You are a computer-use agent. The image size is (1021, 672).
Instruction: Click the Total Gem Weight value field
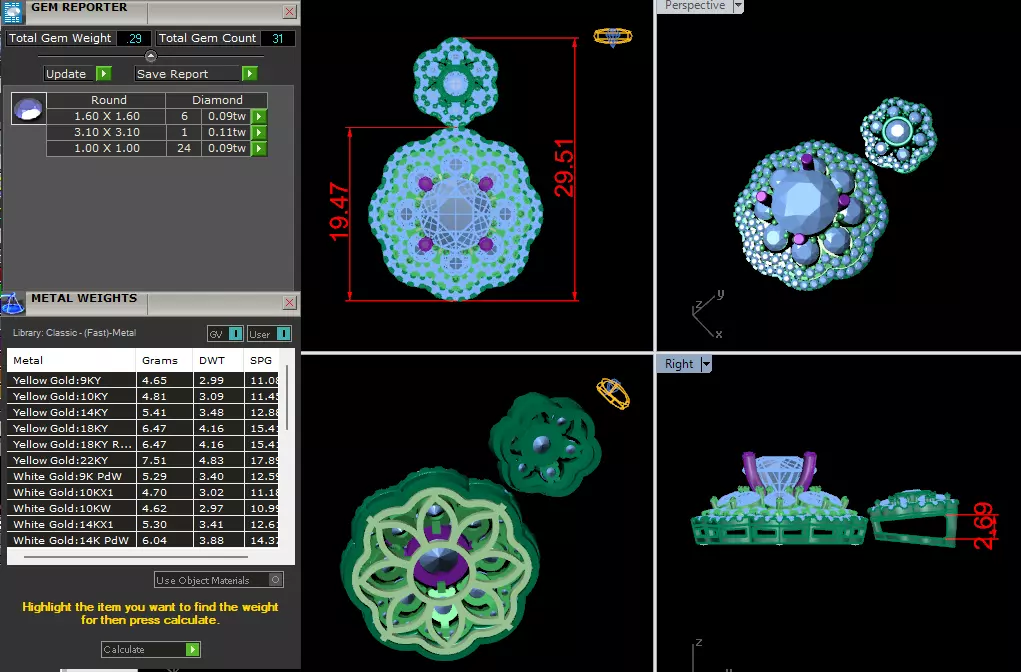[134, 38]
